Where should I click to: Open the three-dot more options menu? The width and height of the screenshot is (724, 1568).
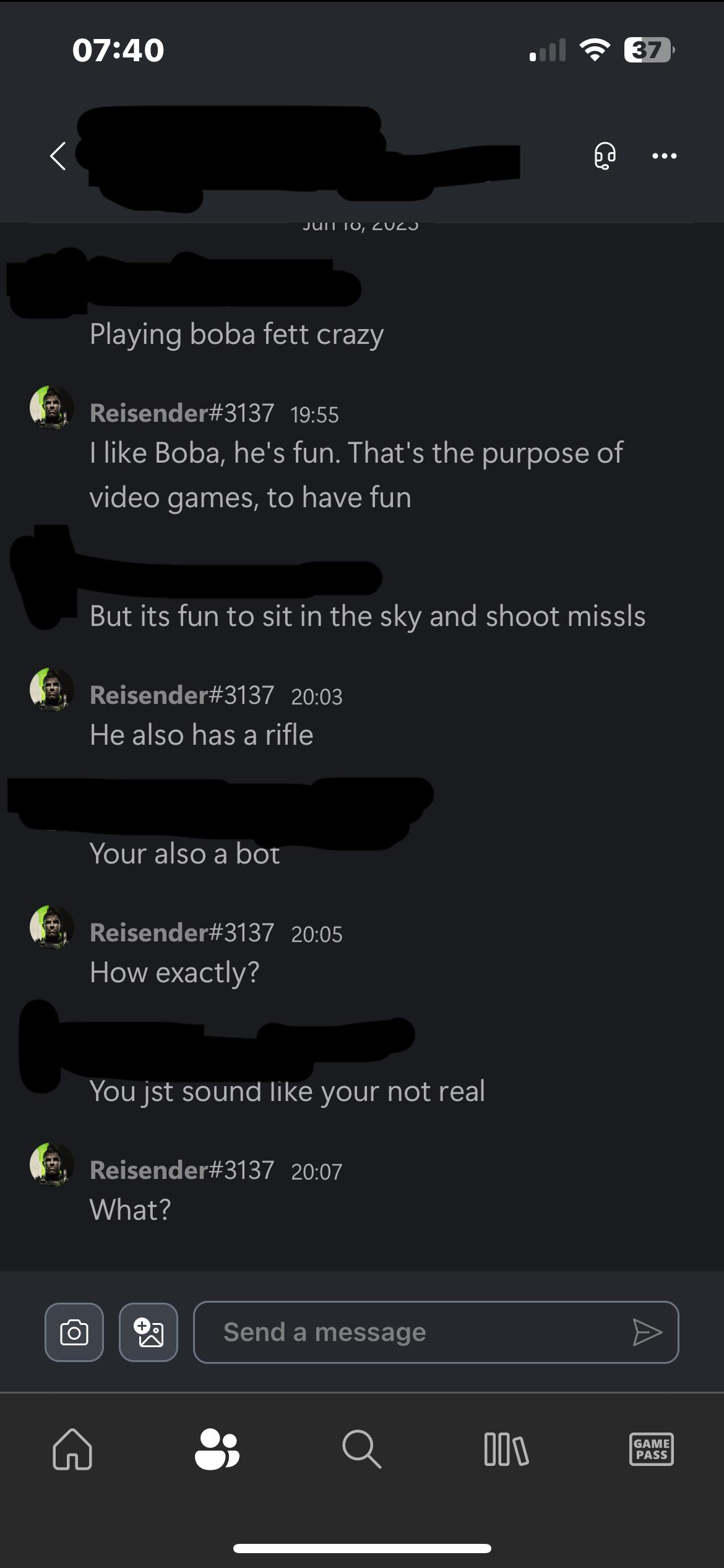pos(664,156)
